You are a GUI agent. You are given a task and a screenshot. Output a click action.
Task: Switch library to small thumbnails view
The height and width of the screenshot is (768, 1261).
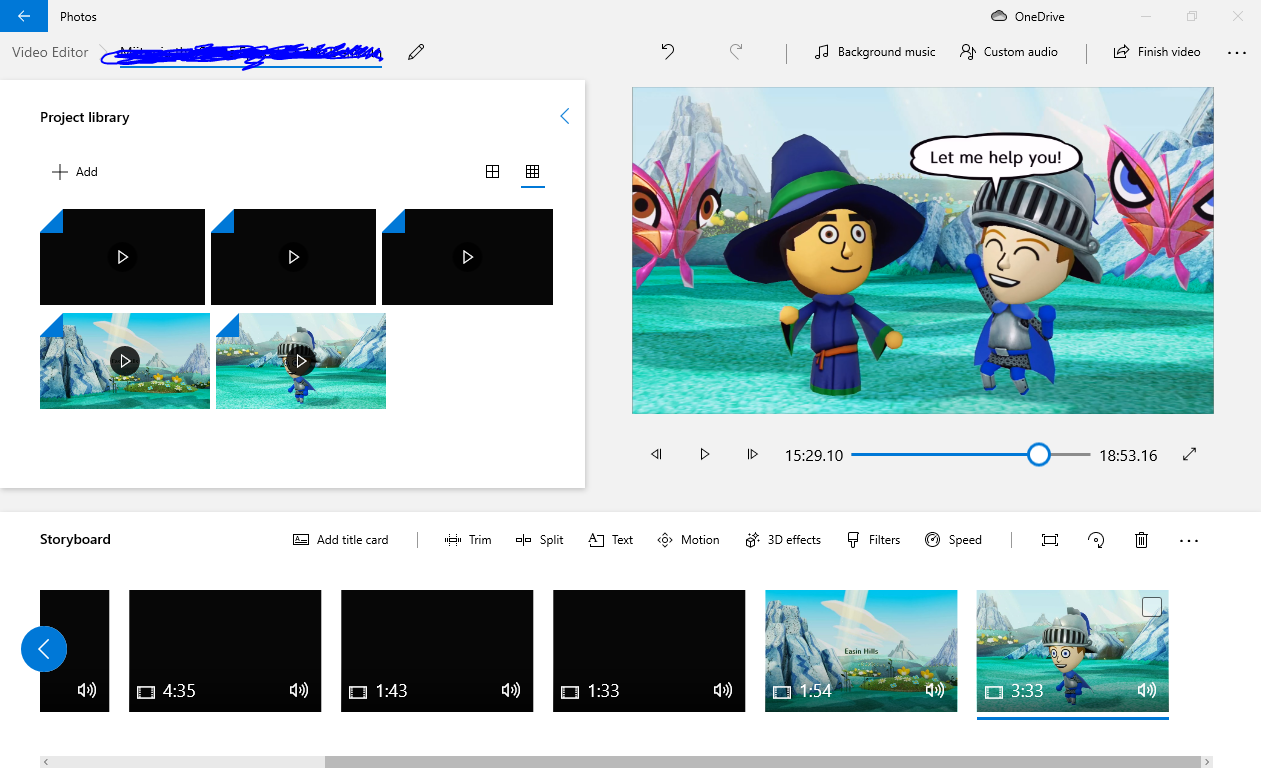pyautogui.click(x=533, y=172)
